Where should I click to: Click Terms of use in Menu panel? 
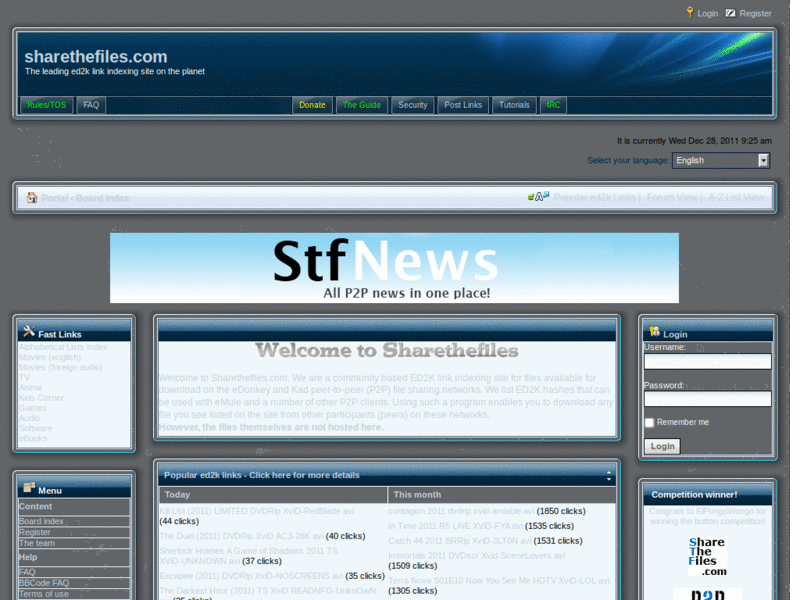point(44,594)
